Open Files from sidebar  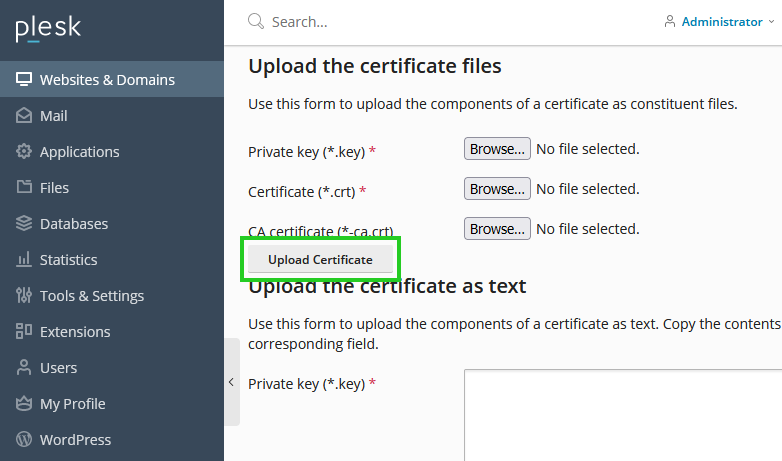[x=112, y=187]
